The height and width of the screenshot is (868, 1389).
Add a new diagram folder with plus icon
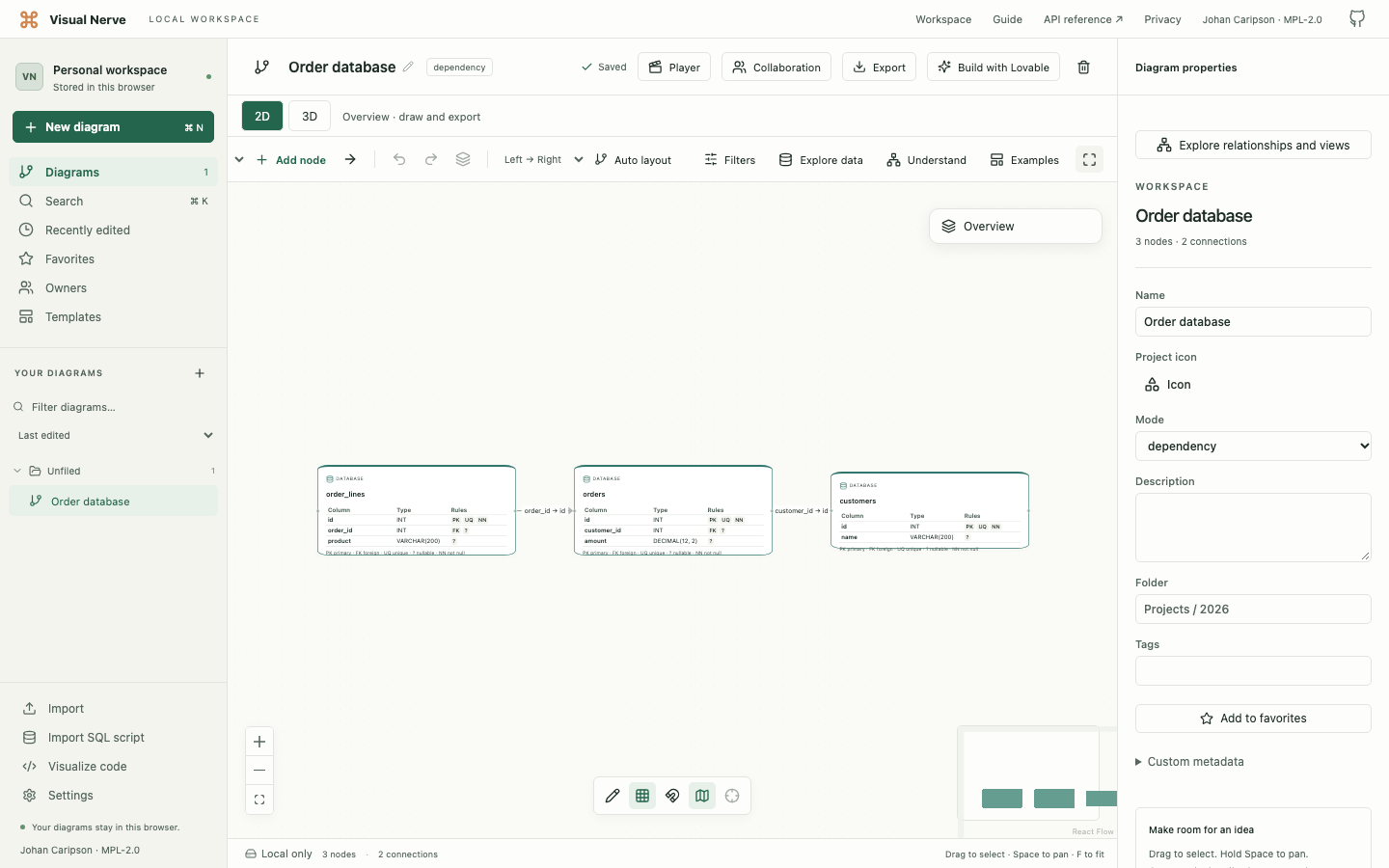click(x=200, y=373)
